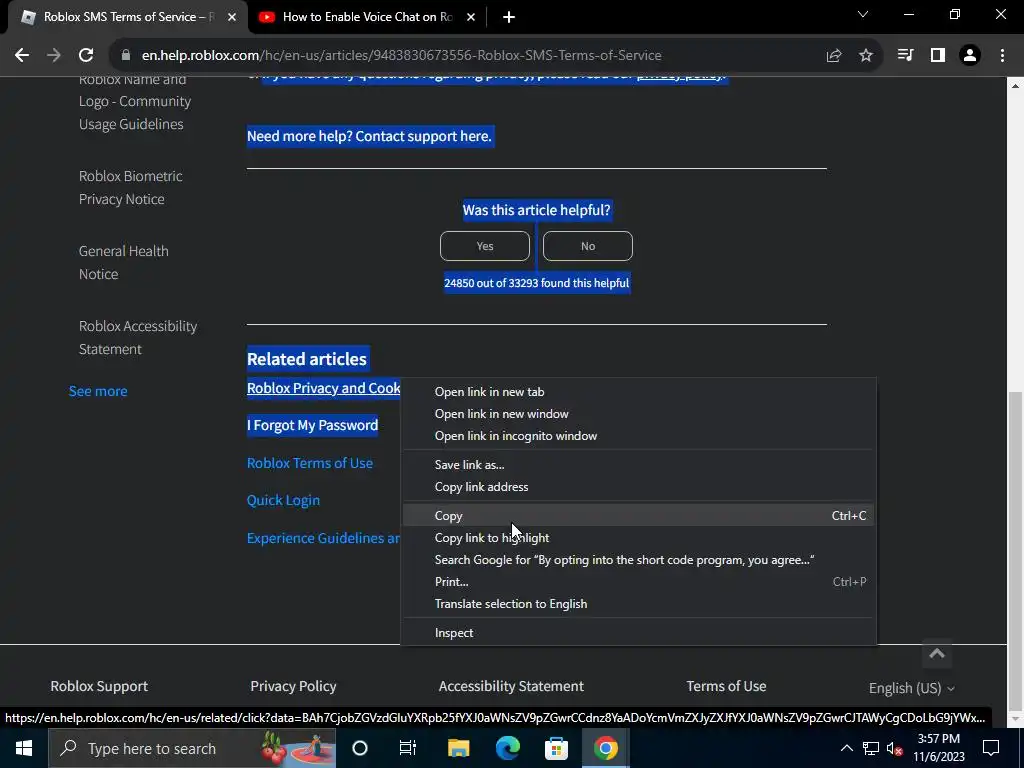Click the network icon in system tray

(x=871, y=748)
